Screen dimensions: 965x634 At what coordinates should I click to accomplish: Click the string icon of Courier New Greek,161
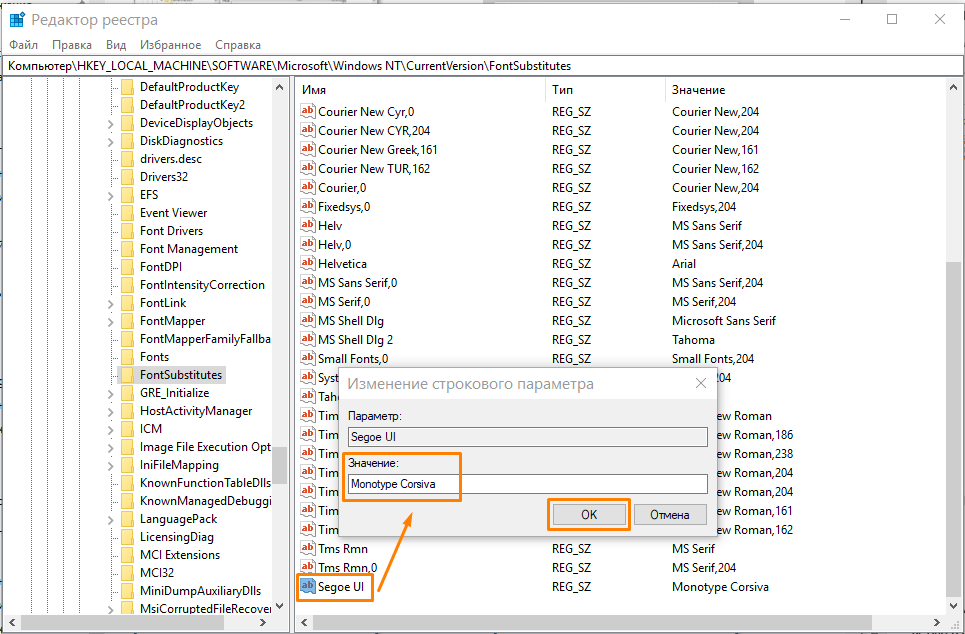point(308,150)
